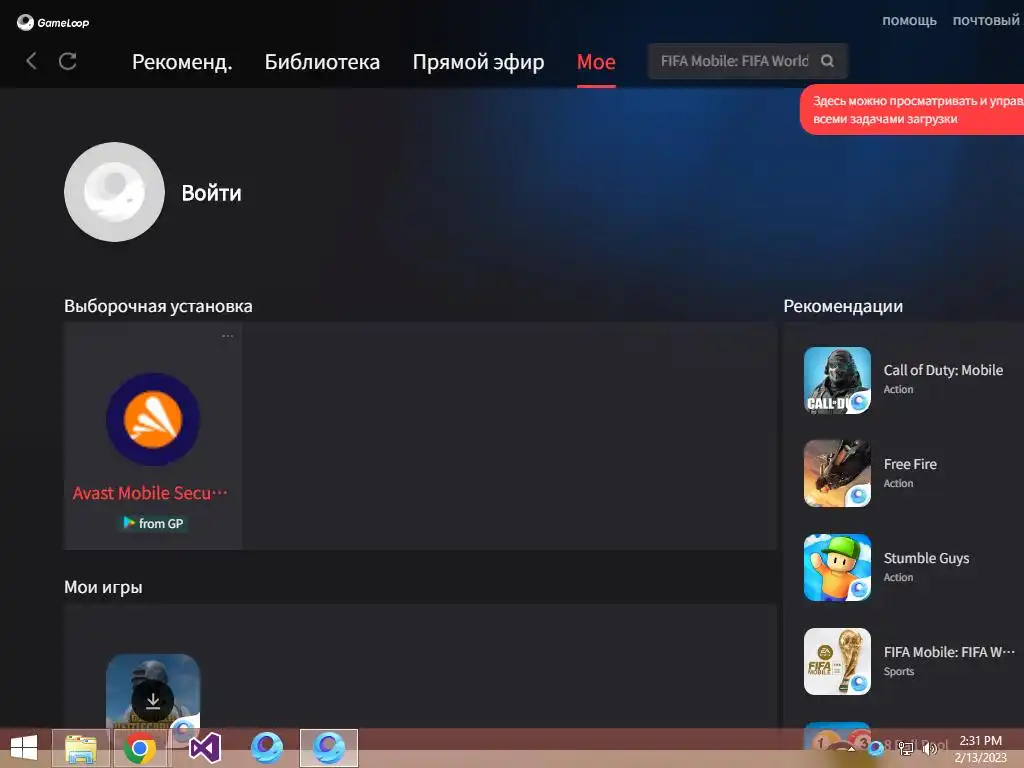Click the network tray icon

click(906, 748)
